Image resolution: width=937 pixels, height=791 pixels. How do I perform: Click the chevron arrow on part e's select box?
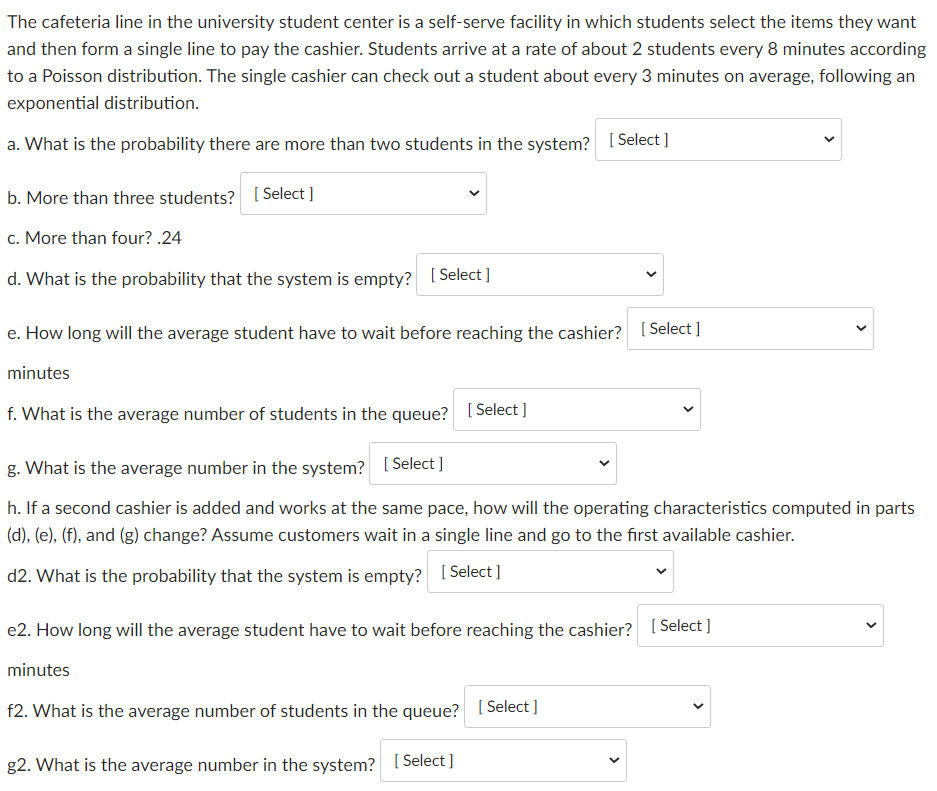[859, 329]
